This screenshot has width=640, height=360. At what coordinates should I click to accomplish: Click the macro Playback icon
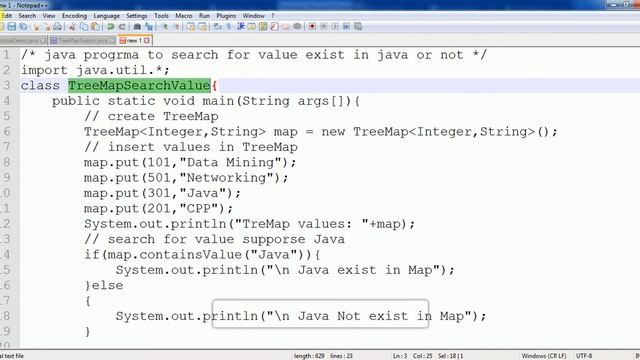[335, 27]
